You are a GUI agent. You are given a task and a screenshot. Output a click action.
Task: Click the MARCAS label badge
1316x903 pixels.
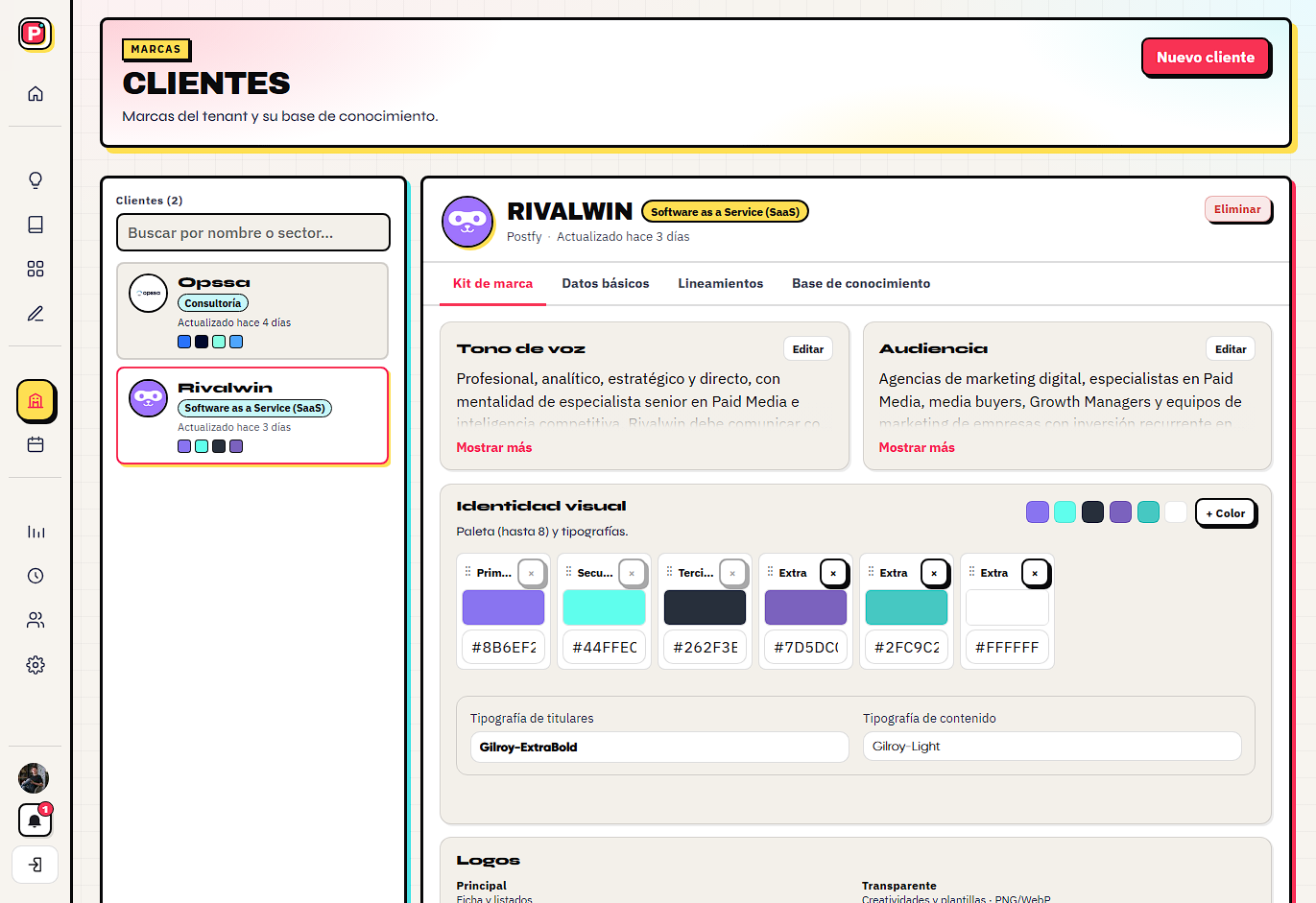[x=156, y=49]
